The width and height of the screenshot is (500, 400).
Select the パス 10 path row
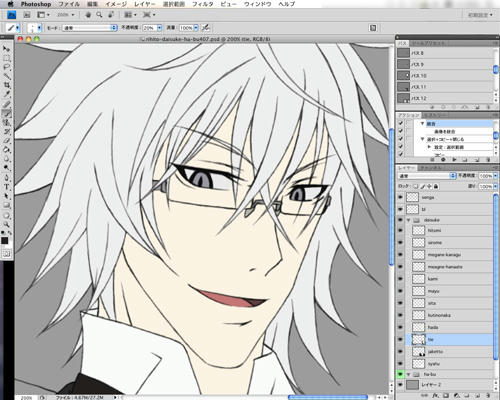click(x=444, y=76)
